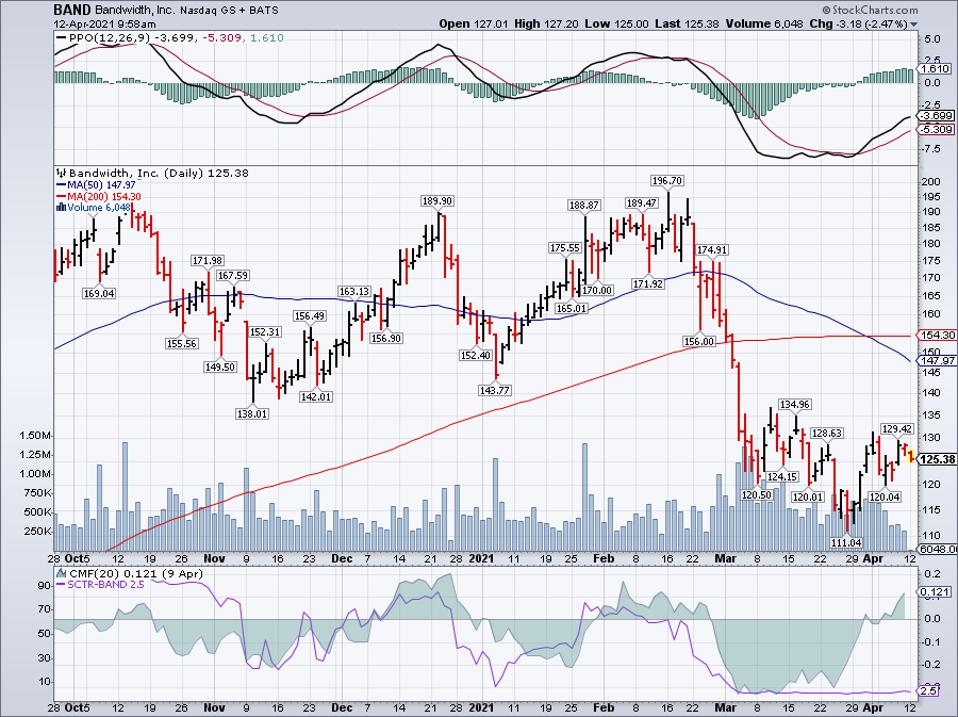Screen dimensions: 958x717
Task: Click the 163.13 price label
Action: click(x=354, y=291)
